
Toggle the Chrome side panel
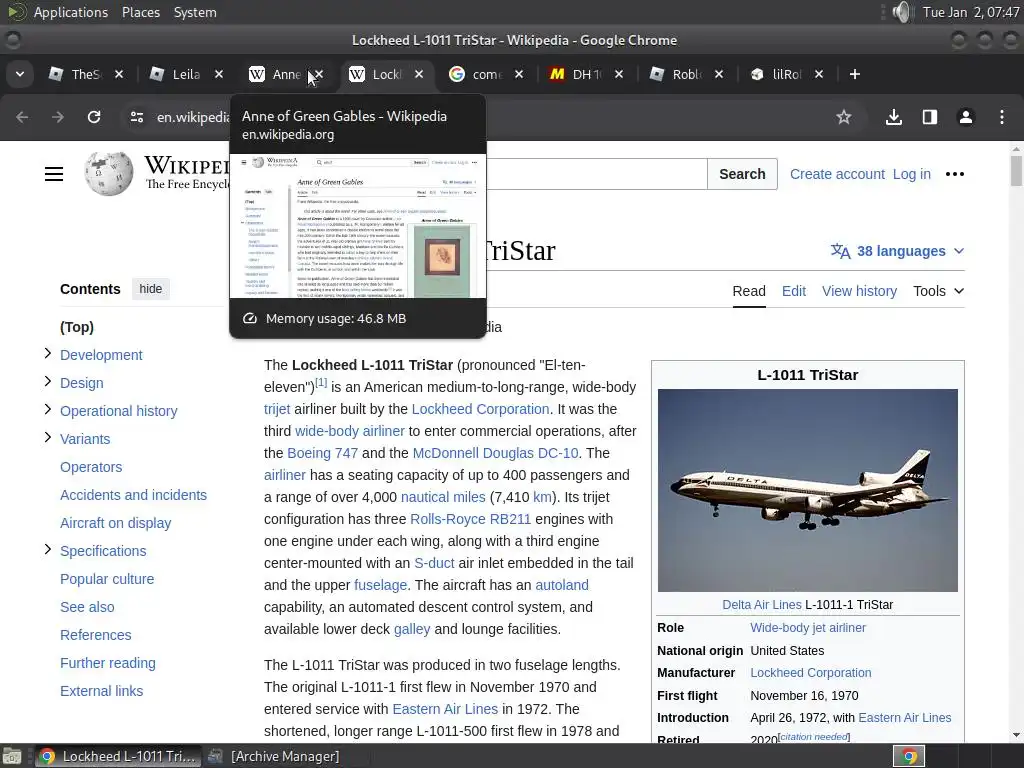(930, 117)
